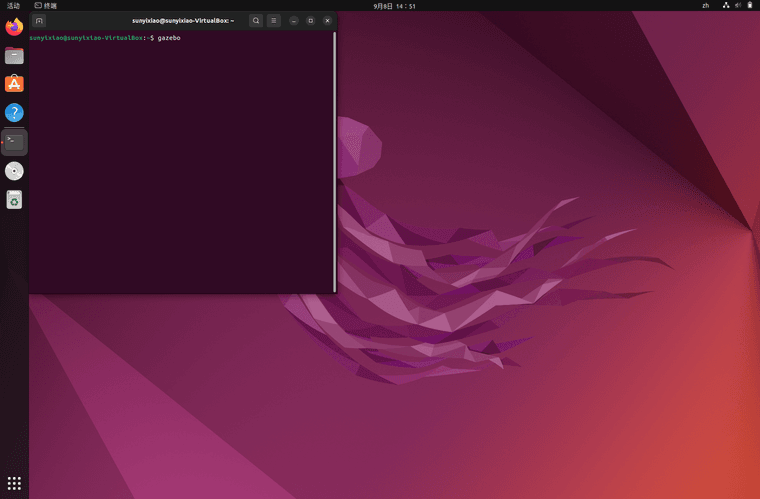Click the network status icon
The image size is (760, 499).
(726, 5)
